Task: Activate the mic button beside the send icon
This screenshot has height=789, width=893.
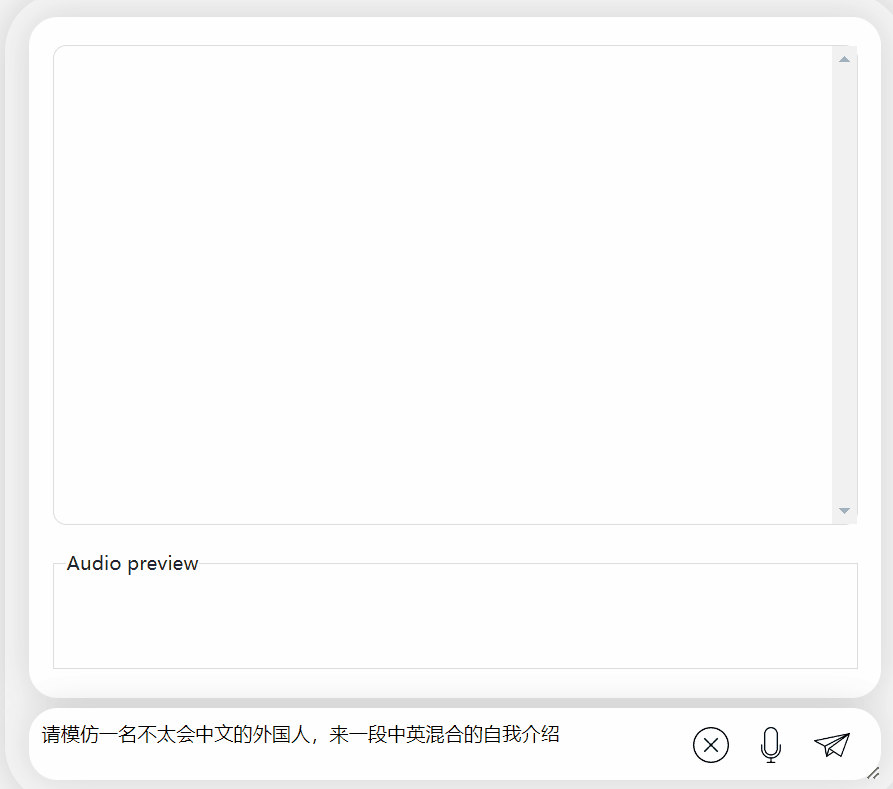Action: click(x=770, y=745)
